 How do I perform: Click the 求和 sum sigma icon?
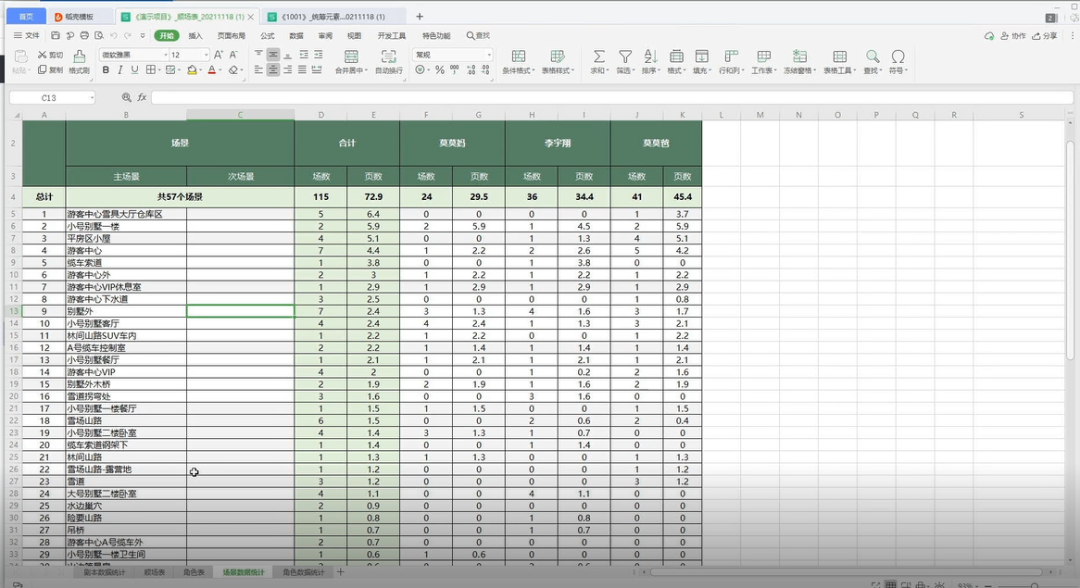click(599, 56)
